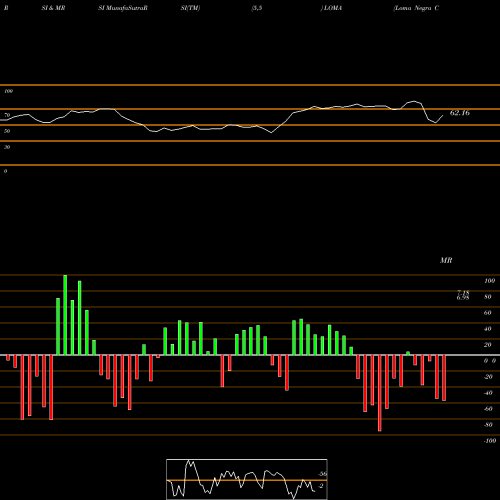
Task: Click the 'Loma Negra C' company name
Action: pos(416,8)
